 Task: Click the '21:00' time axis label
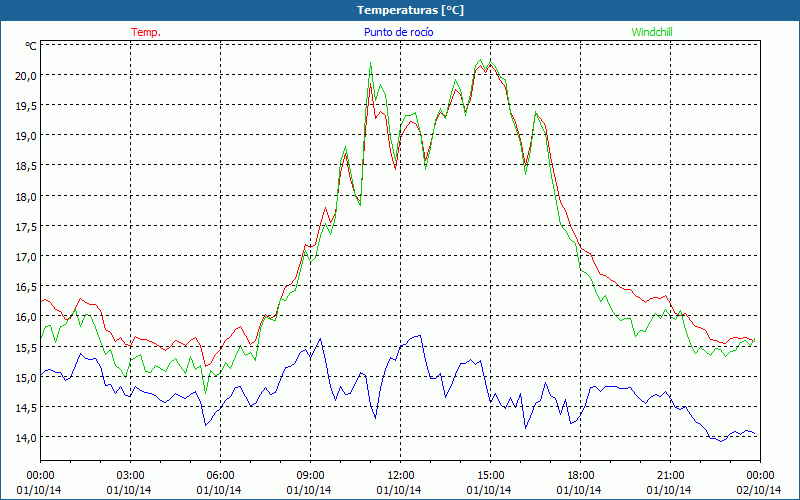670,476
